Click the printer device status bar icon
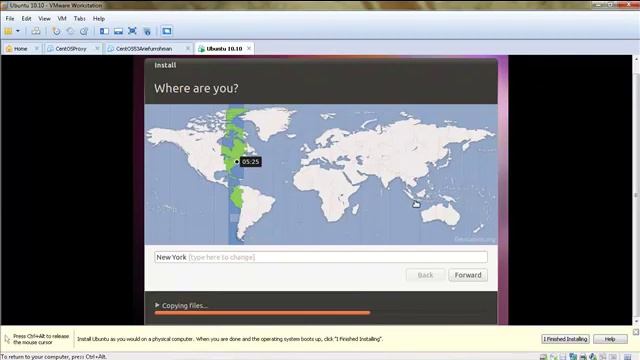640x360 pixels. (583, 357)
